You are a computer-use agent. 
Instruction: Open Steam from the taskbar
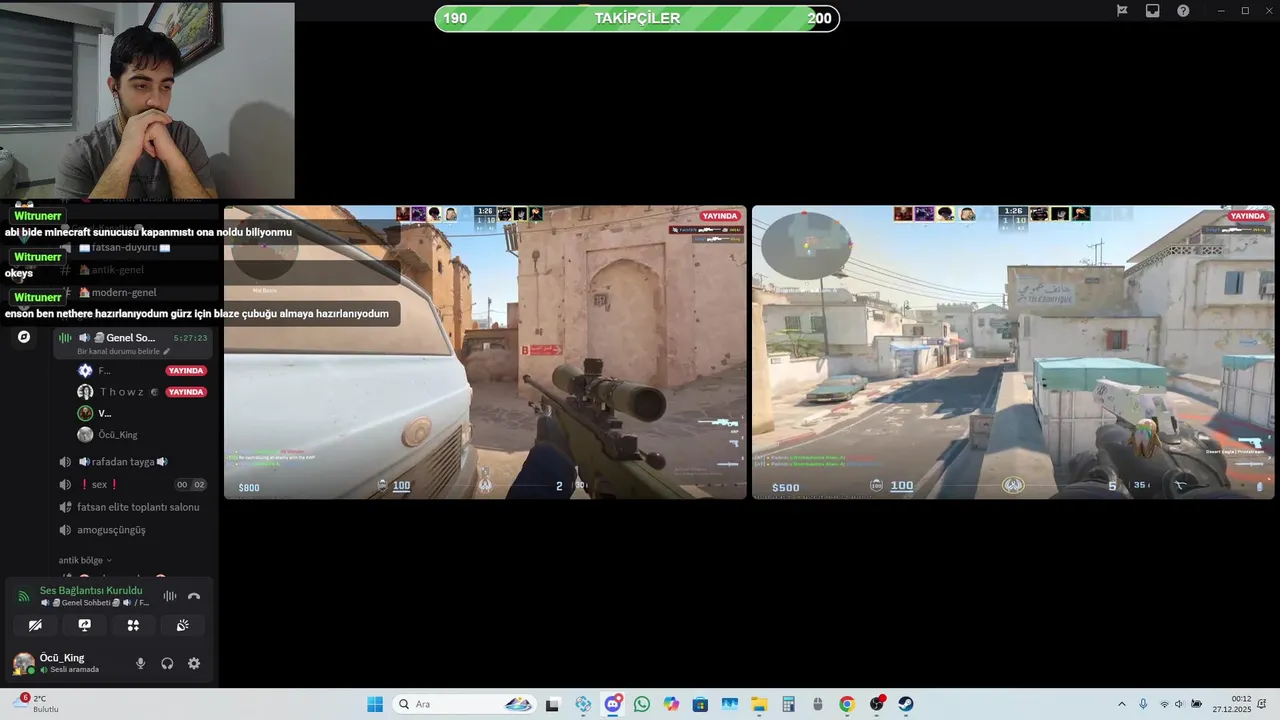click(x=906, y=704)
